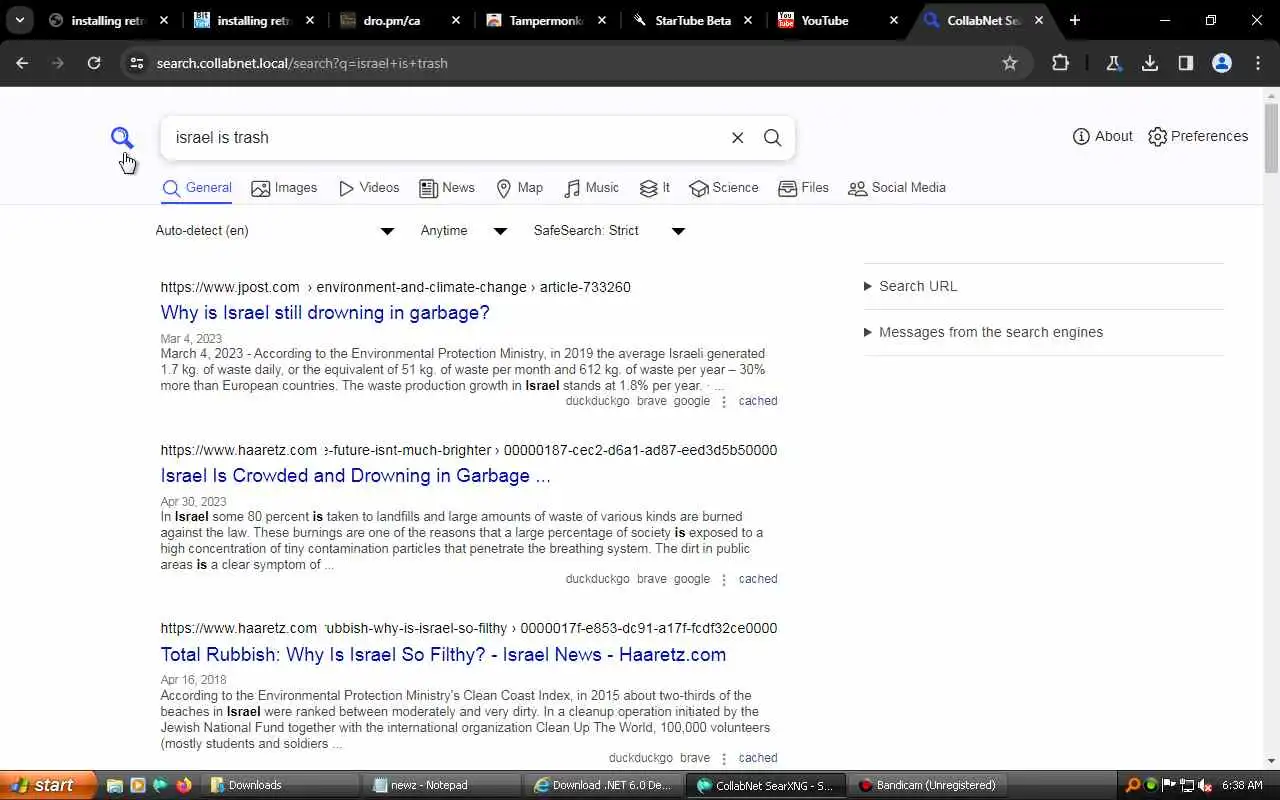Open the Chrome profile avatar
Image resolution: width=1280 pixels, height=800 pixels.
click(1222, 63)
